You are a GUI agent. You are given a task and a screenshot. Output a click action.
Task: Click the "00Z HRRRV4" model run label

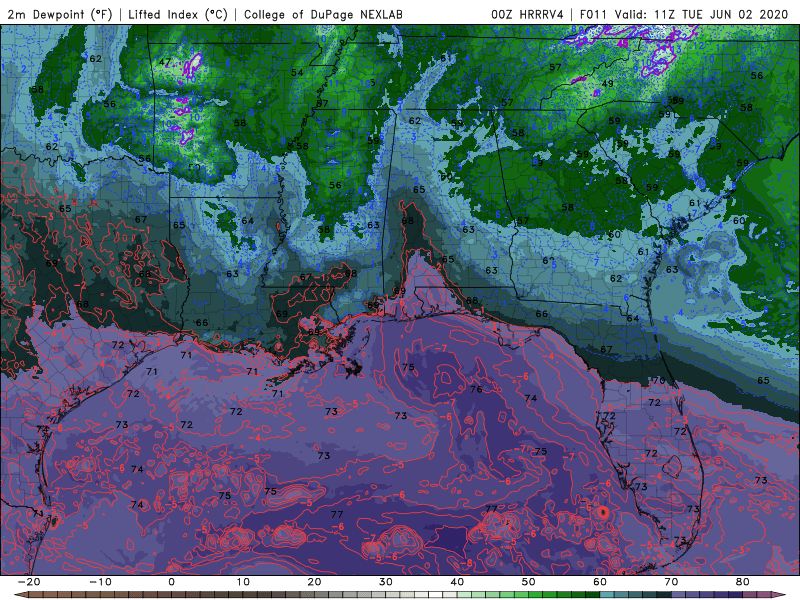[x=527, y=14]
